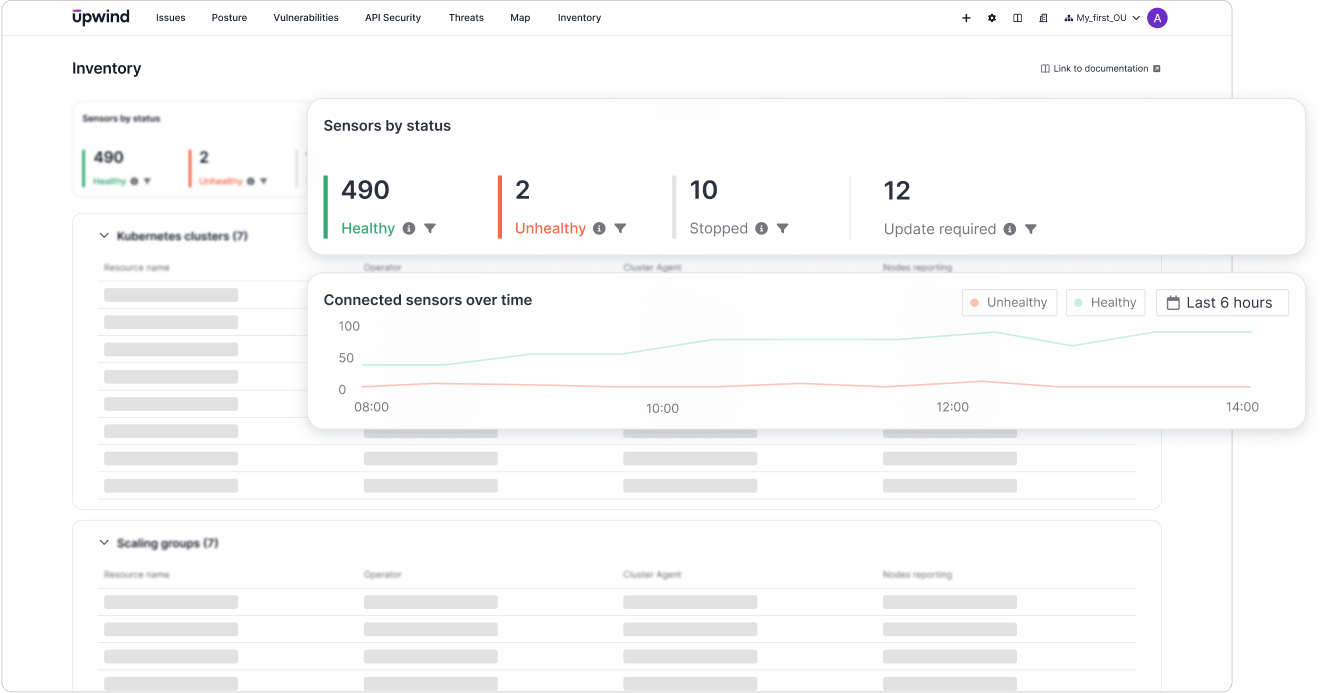The height and width of the screenshot is (693, 1322).
Task: Open the Healthy filter dropdown
Action: [x=430, y=228]
